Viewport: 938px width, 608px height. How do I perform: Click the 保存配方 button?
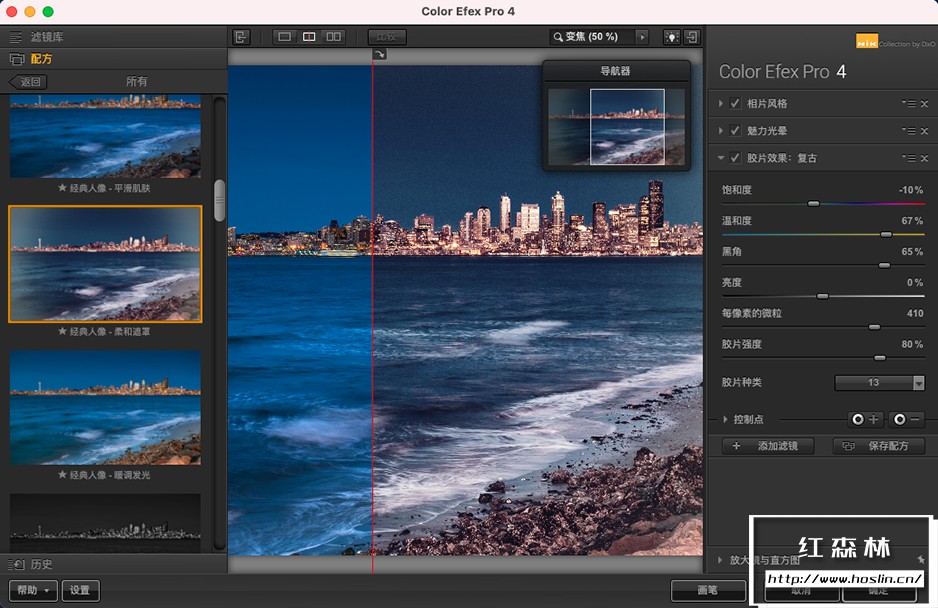tap(879, 446)
